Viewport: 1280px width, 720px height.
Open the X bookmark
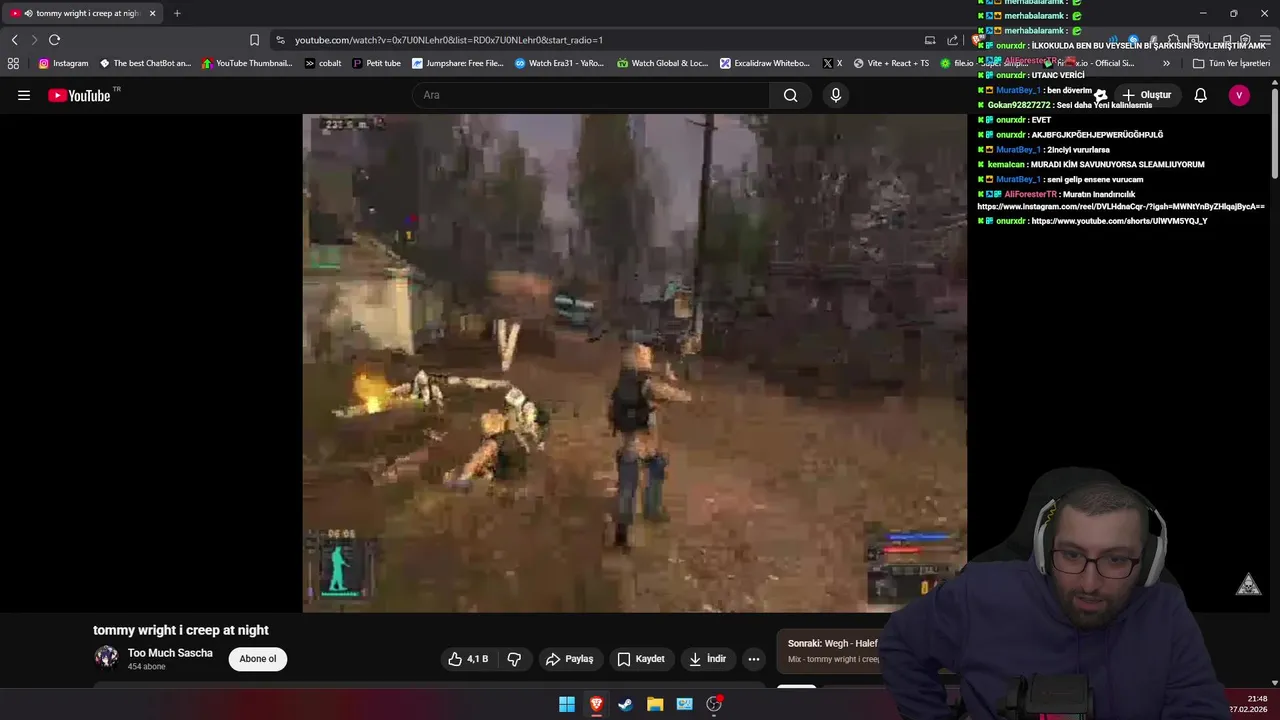(832, 63)
